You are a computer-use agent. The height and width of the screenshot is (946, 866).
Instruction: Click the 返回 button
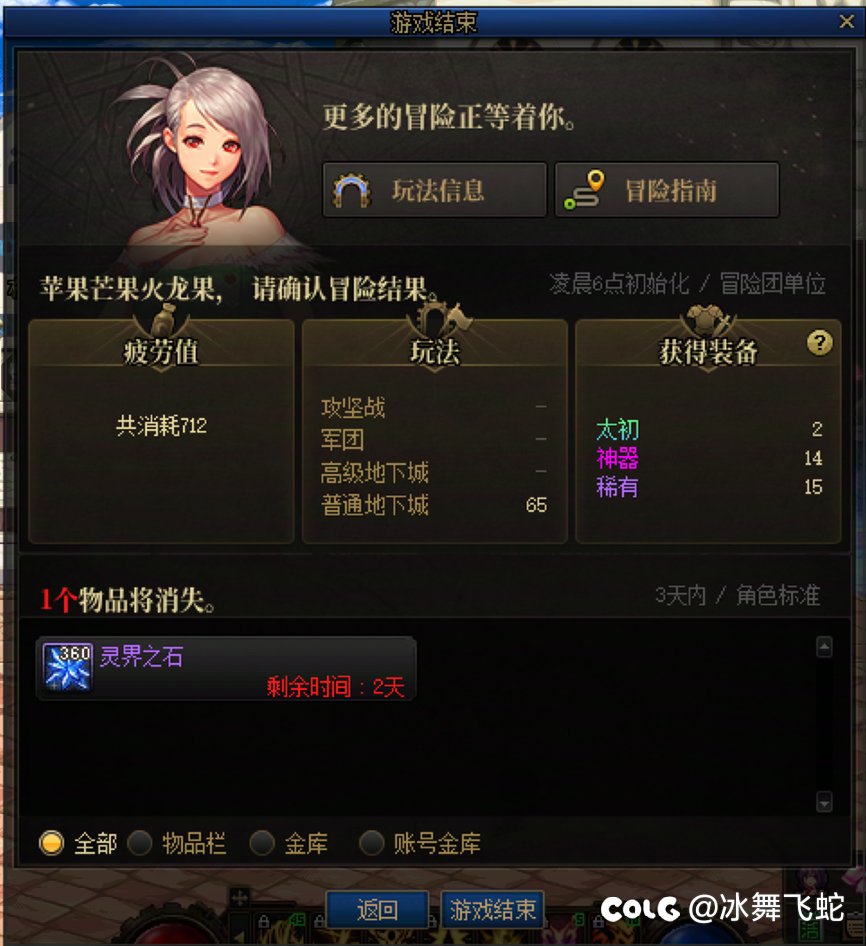377,909
